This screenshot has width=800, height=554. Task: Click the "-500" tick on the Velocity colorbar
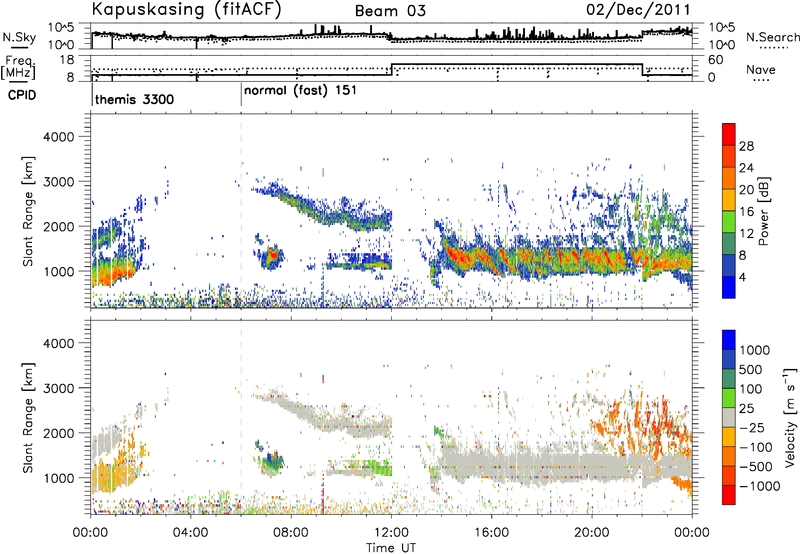(756, 466)
